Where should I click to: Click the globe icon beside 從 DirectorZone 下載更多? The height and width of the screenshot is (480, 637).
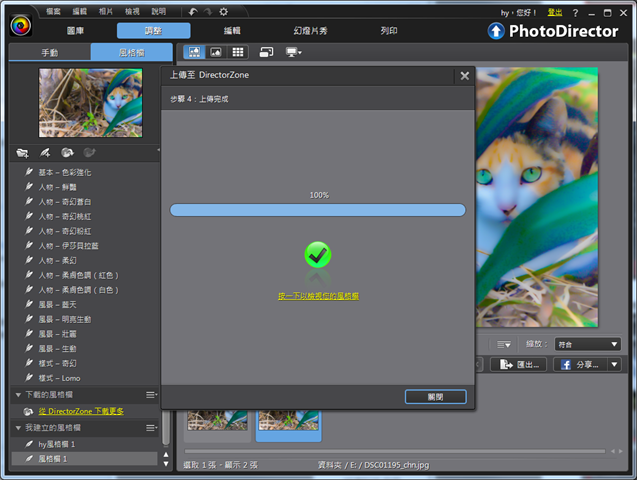[x=28, y=411]
